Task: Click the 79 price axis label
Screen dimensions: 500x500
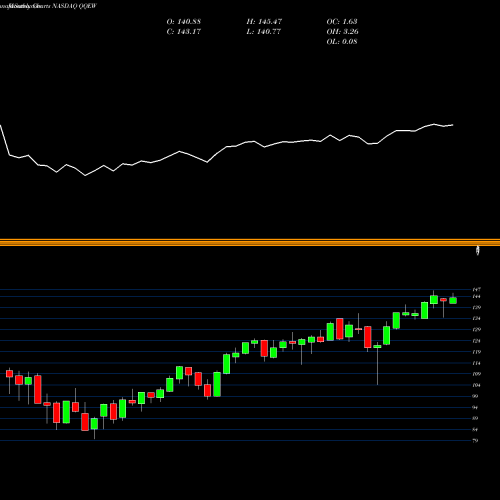Action: pyautogui.click(x=475, y=440)
